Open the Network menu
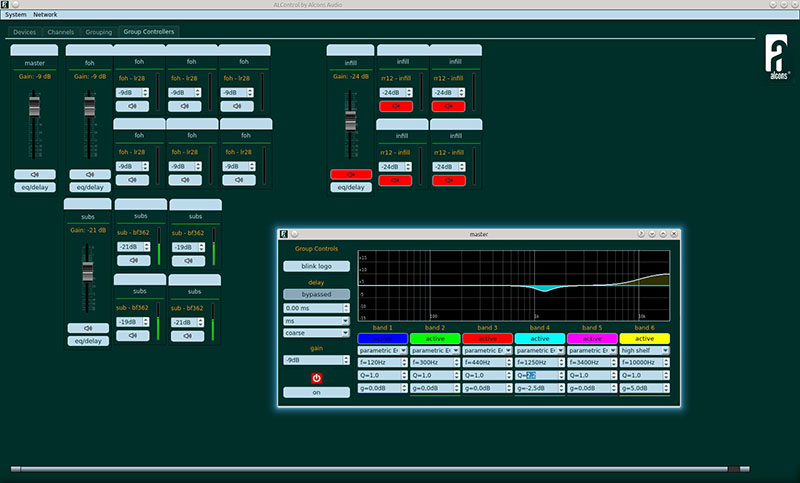This screenshot has width=800, height=483. point(45,15)
